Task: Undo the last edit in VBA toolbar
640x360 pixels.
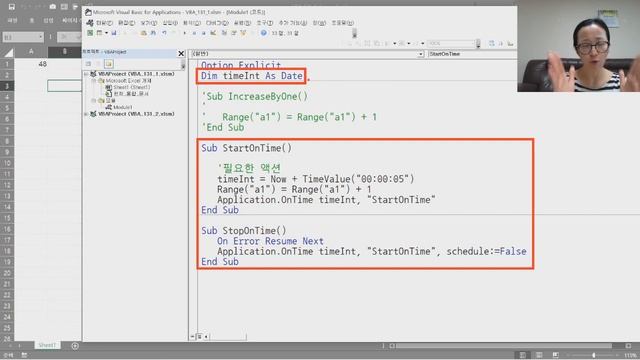Action: tap(164, 33)
